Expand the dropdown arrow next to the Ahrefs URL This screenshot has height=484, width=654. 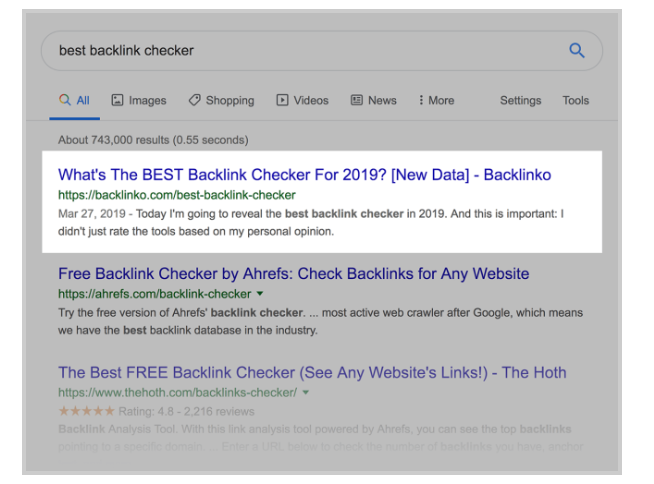260,294
